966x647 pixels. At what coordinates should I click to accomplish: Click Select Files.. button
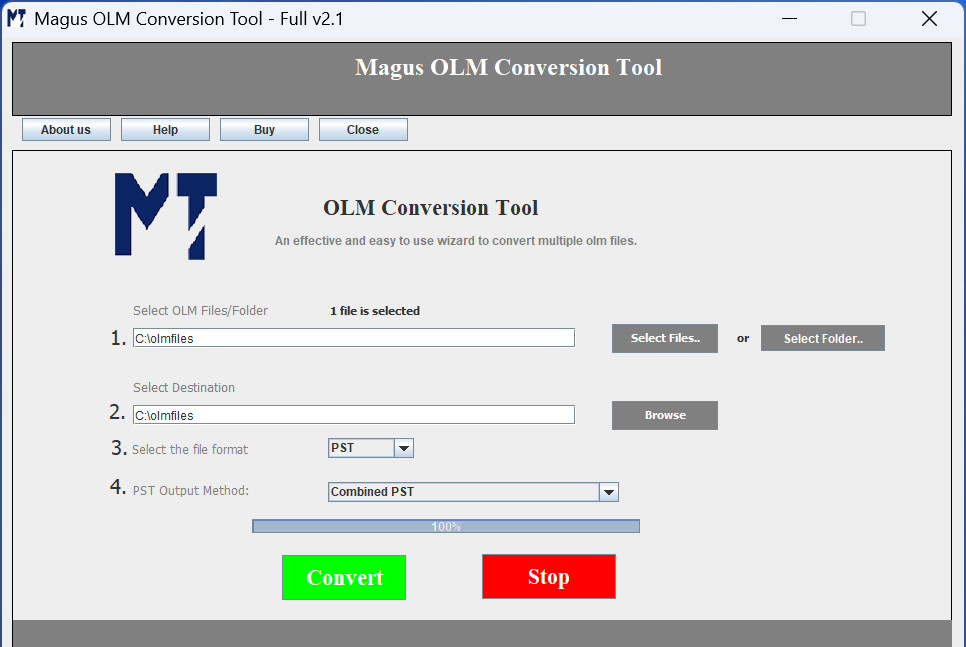click(x=665, y=338)
